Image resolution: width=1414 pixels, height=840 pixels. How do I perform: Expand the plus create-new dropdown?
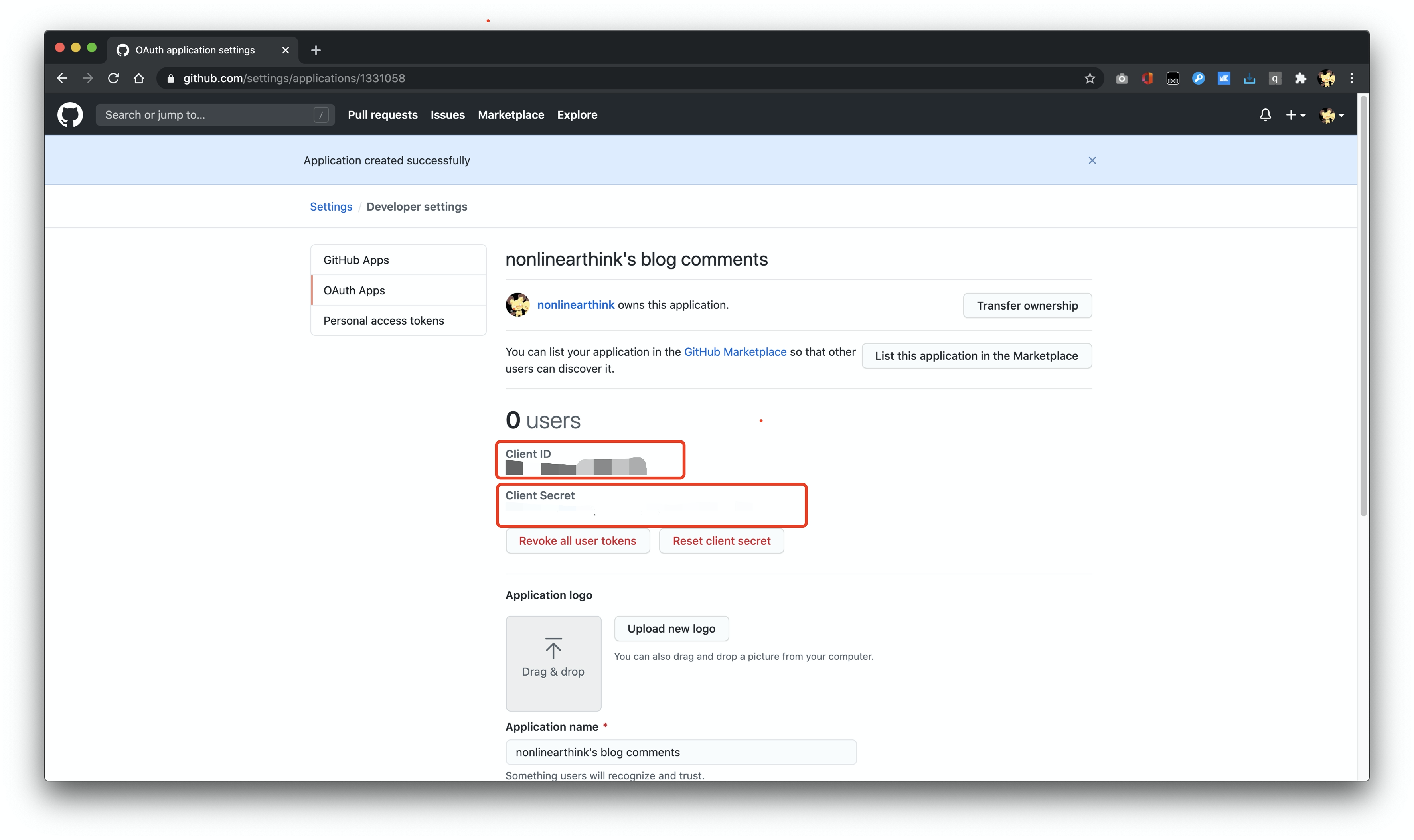coord(1296,115)
